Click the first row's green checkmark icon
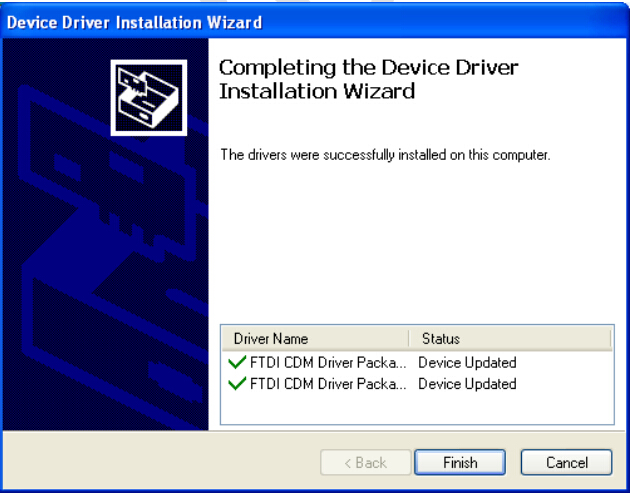630x494 pixels. pos(237,362)
